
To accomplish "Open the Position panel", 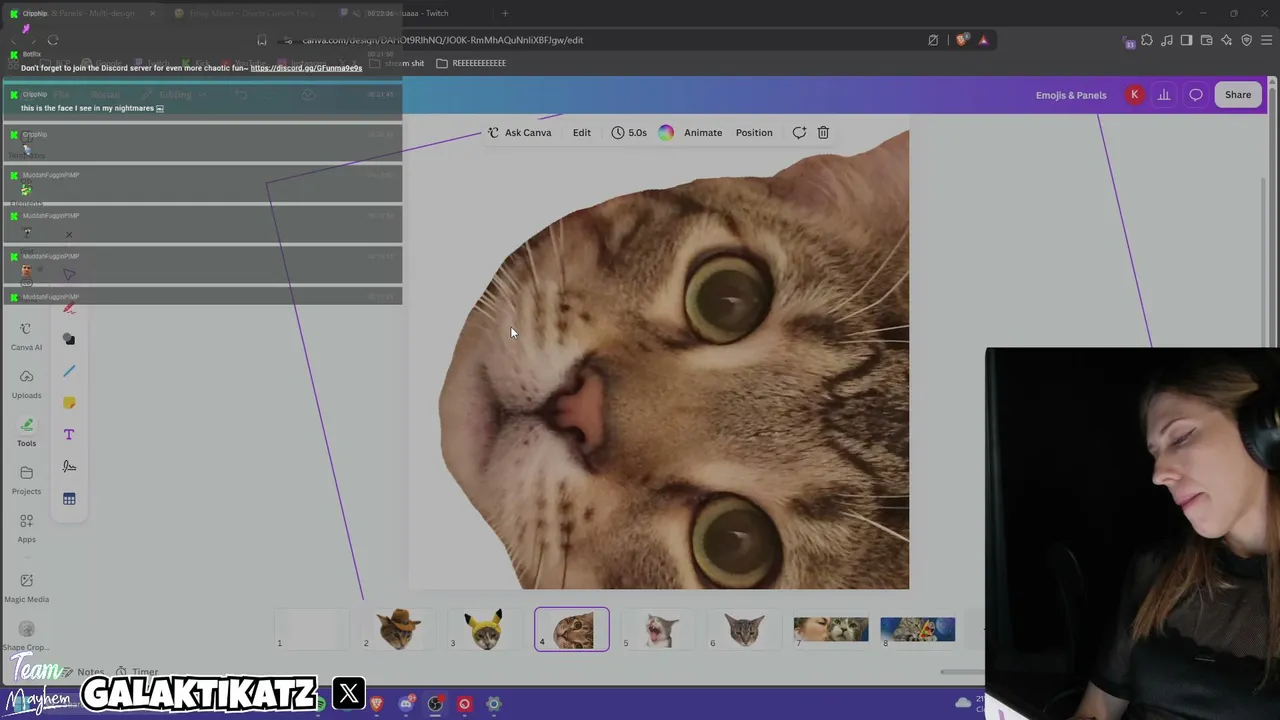I will [x=754, y=132].
